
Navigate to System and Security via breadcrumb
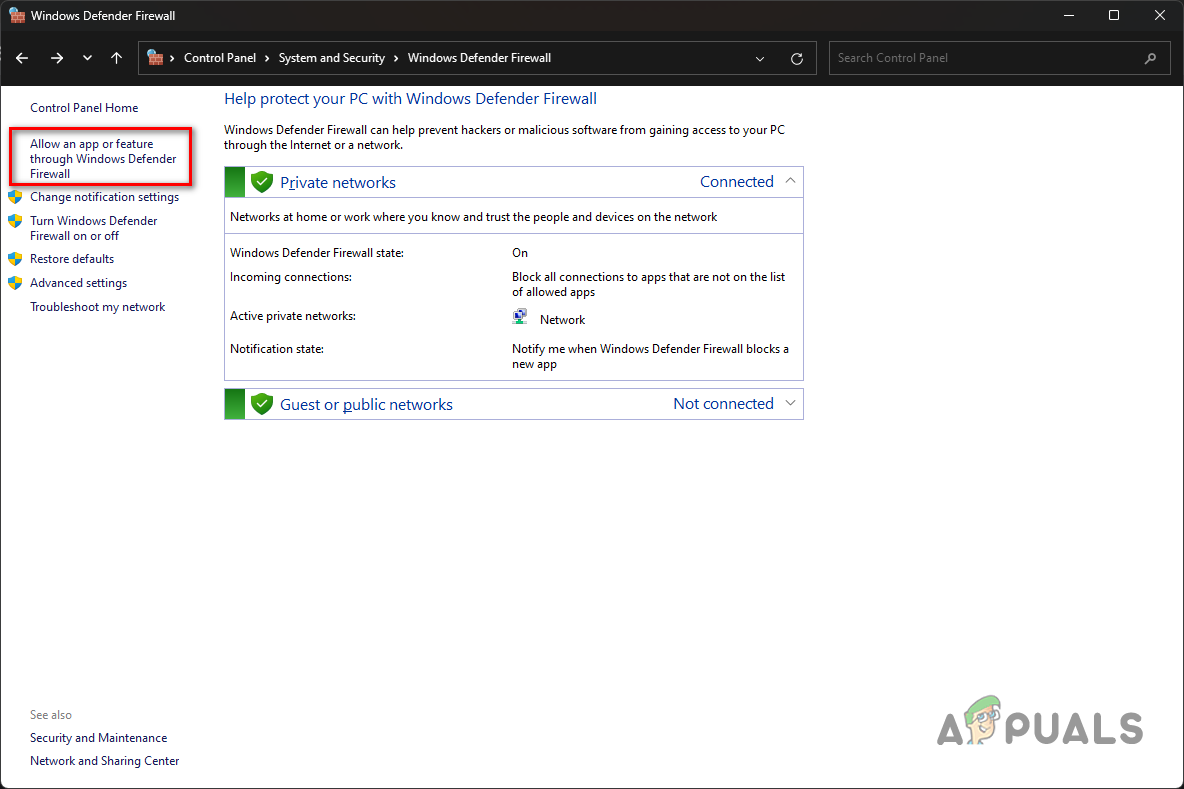(332, 57)
